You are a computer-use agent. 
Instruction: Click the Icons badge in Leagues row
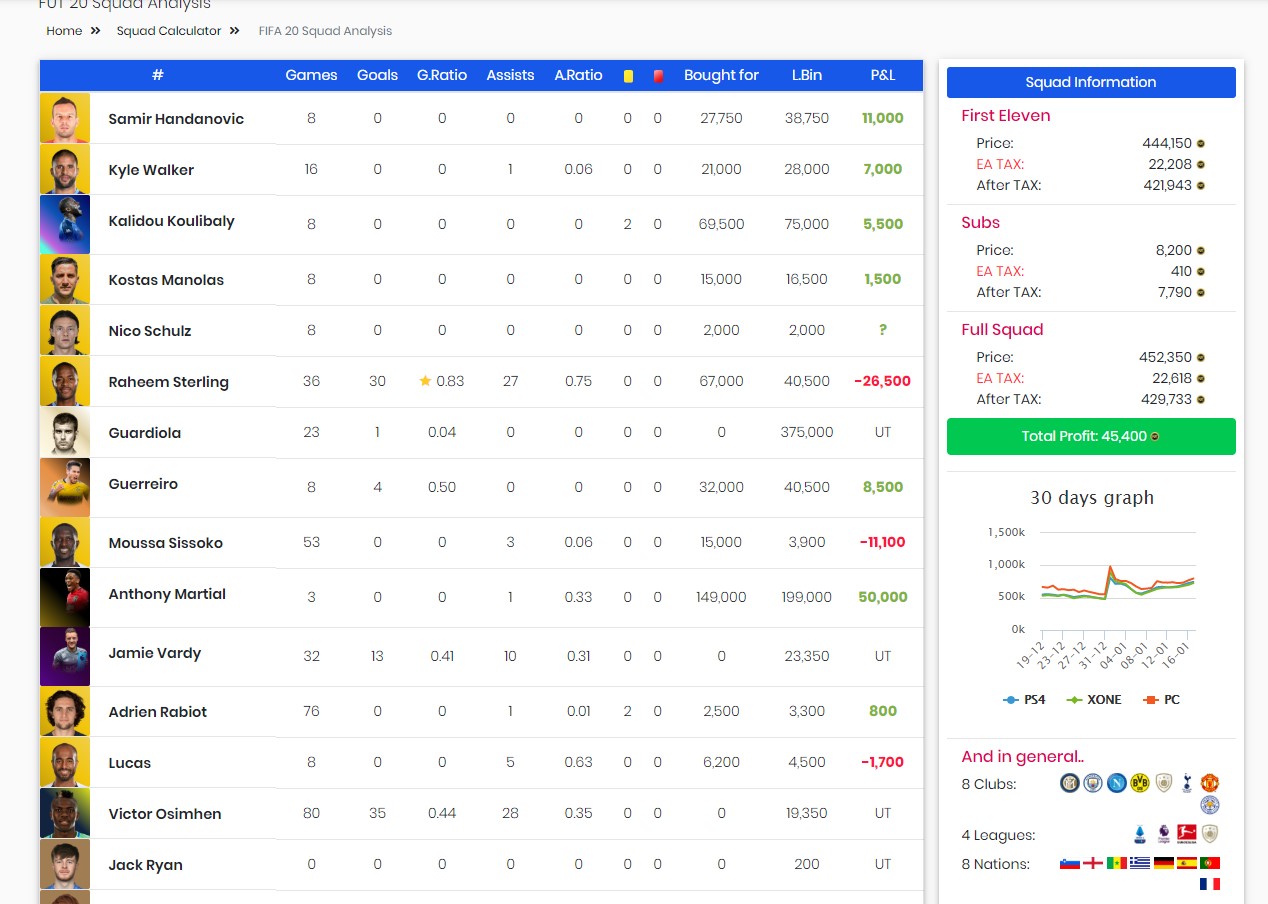point(1210,834)
